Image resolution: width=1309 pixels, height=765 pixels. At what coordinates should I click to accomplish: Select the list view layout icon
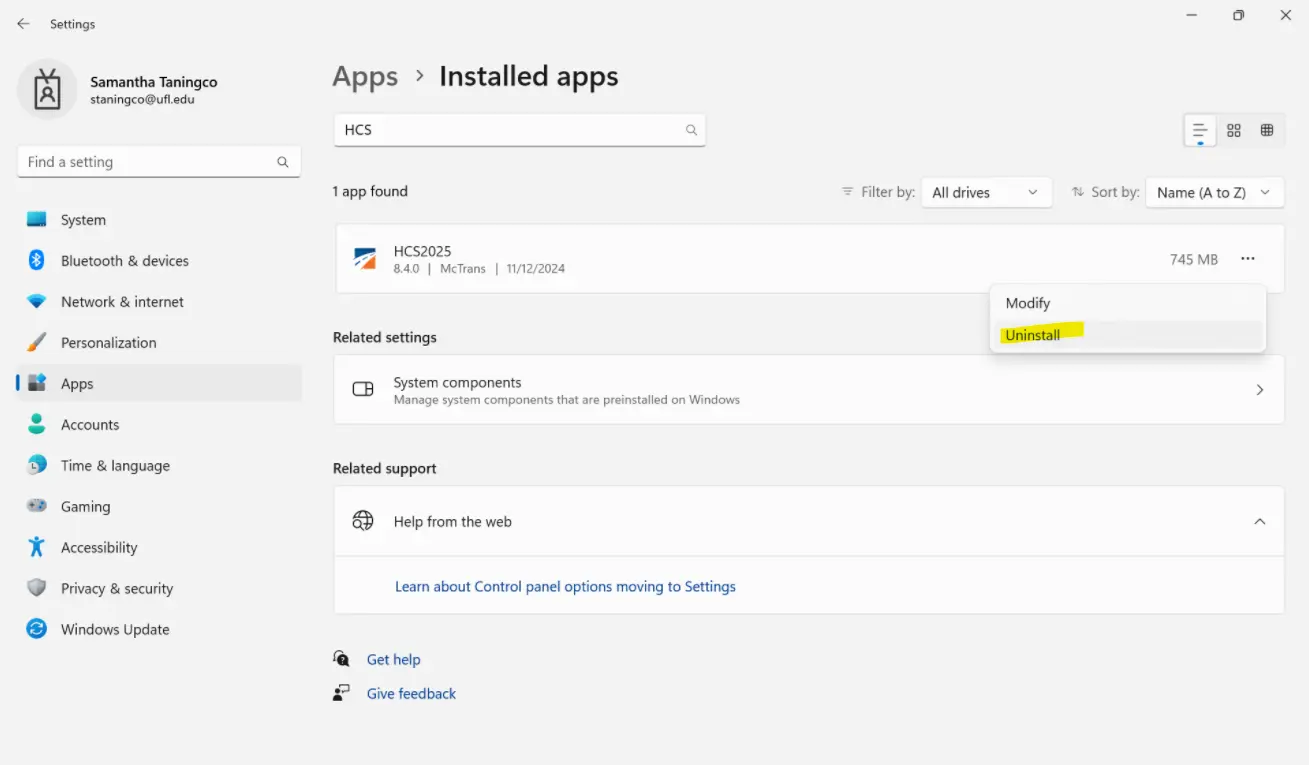[1200, 130]
